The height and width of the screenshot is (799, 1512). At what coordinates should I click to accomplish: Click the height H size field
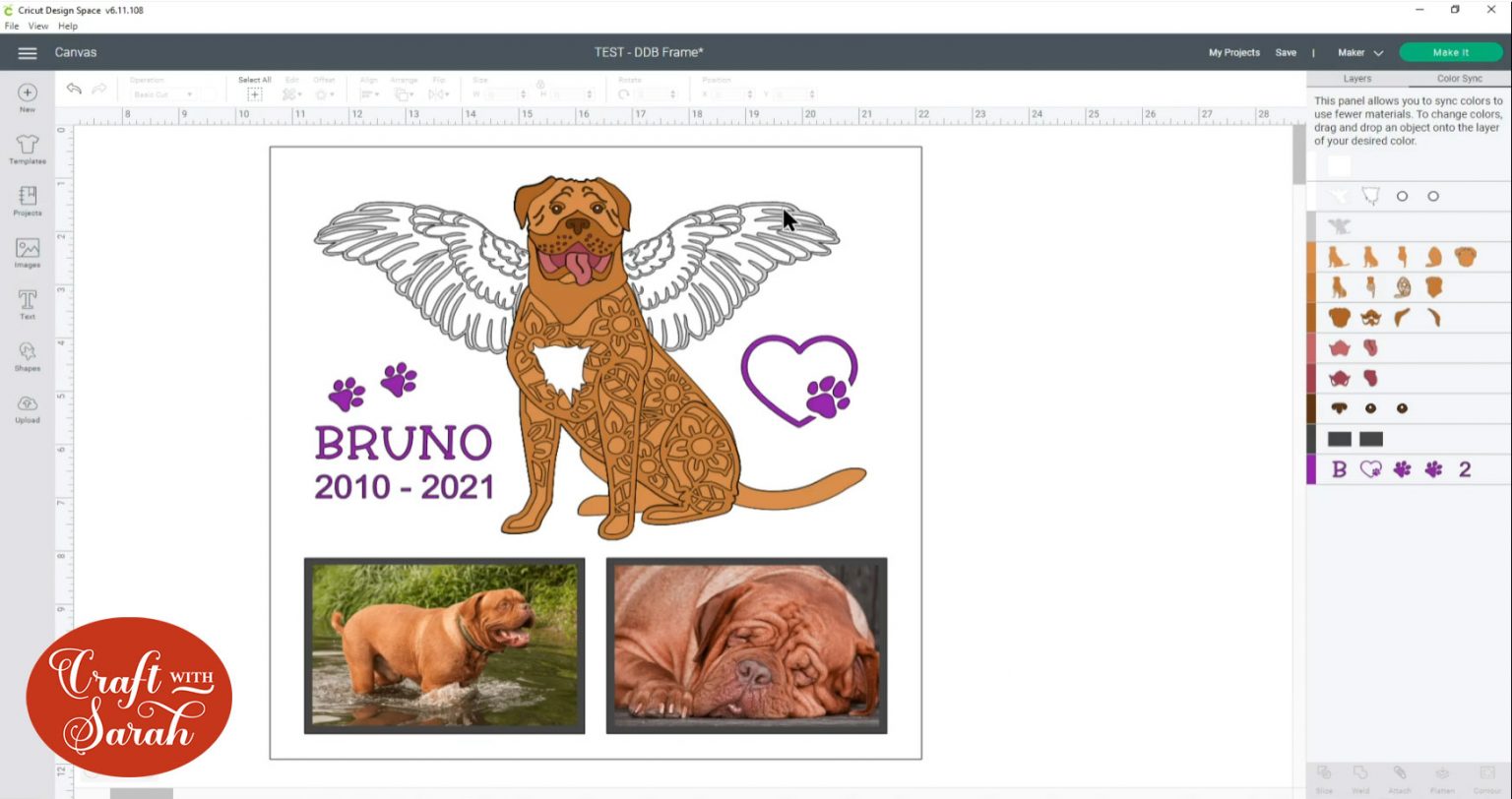(x=572, y=94)
